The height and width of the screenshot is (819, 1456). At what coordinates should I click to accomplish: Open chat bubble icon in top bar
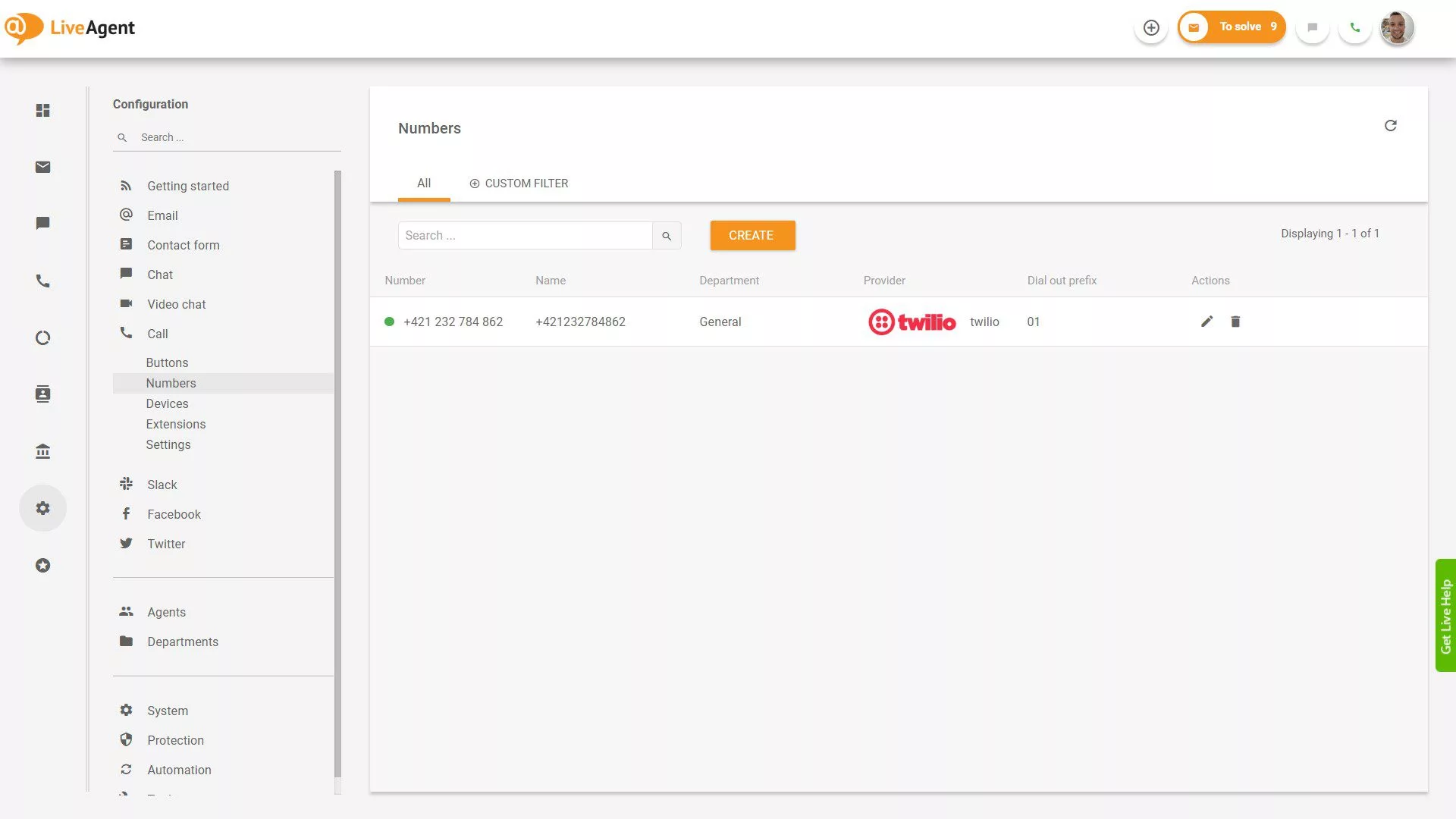(x=1313, y=27)
